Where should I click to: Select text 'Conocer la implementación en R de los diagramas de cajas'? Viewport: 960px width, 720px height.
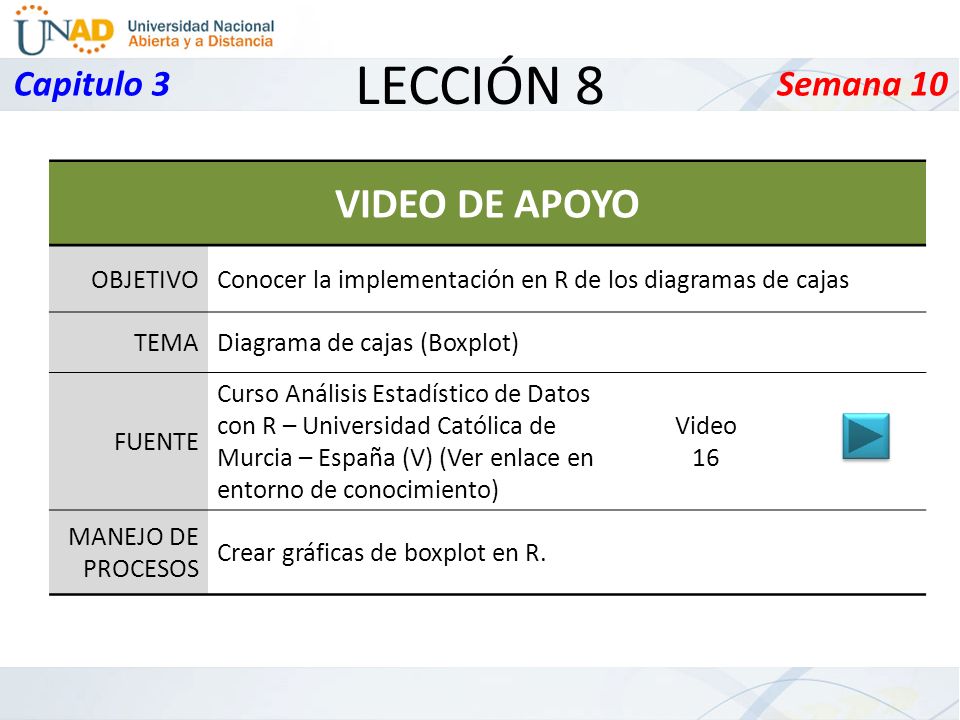[x=533, y=280]
